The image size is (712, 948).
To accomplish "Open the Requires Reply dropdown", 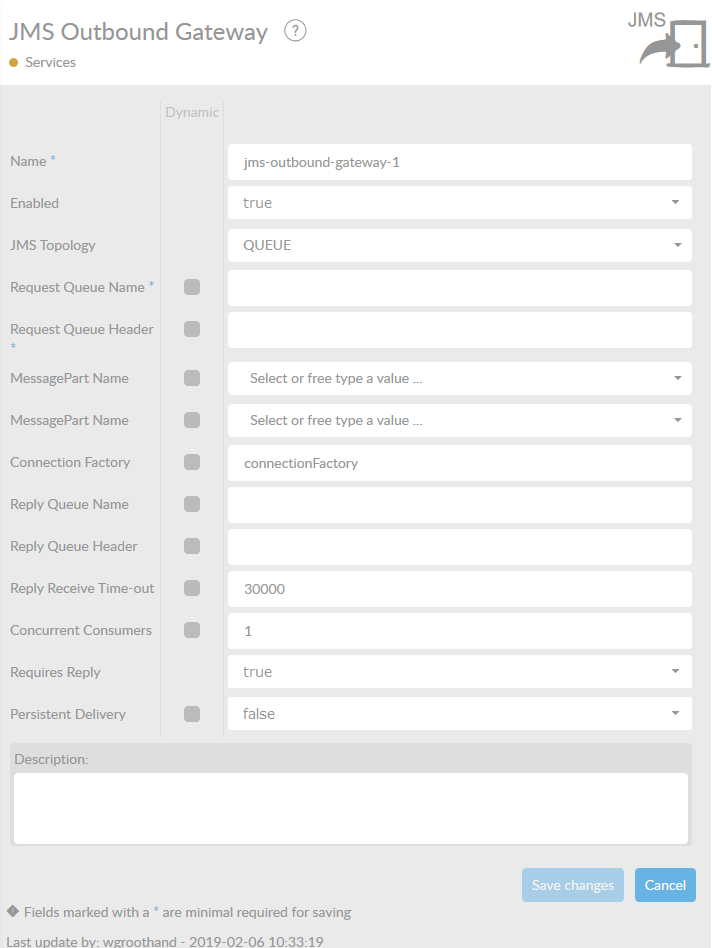I will coord(460,672).
